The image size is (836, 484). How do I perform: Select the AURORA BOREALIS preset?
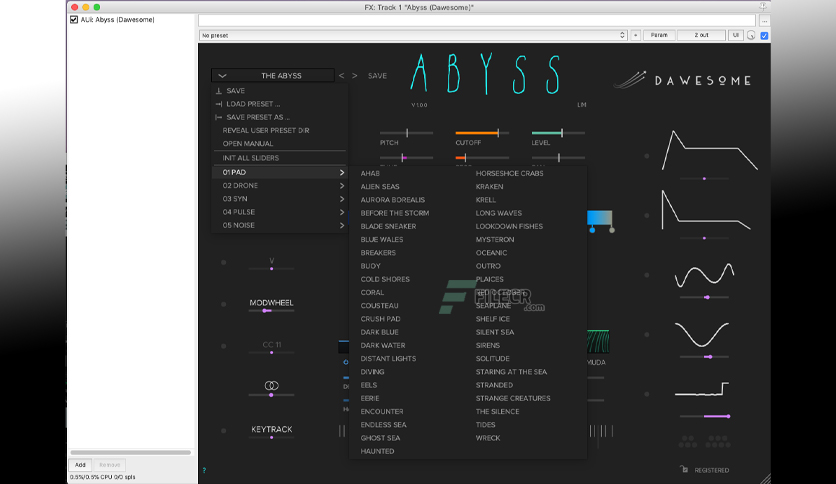[x=392, y=200]
